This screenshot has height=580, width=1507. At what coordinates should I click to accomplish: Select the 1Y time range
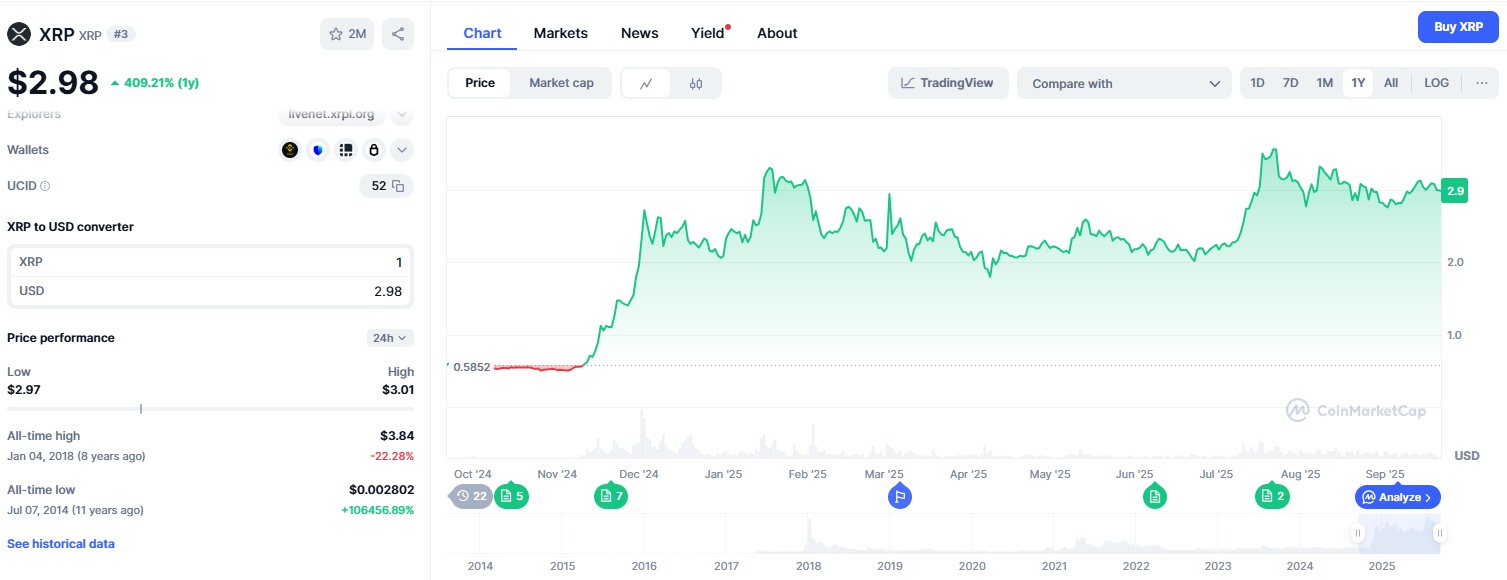coord(1358,83)
